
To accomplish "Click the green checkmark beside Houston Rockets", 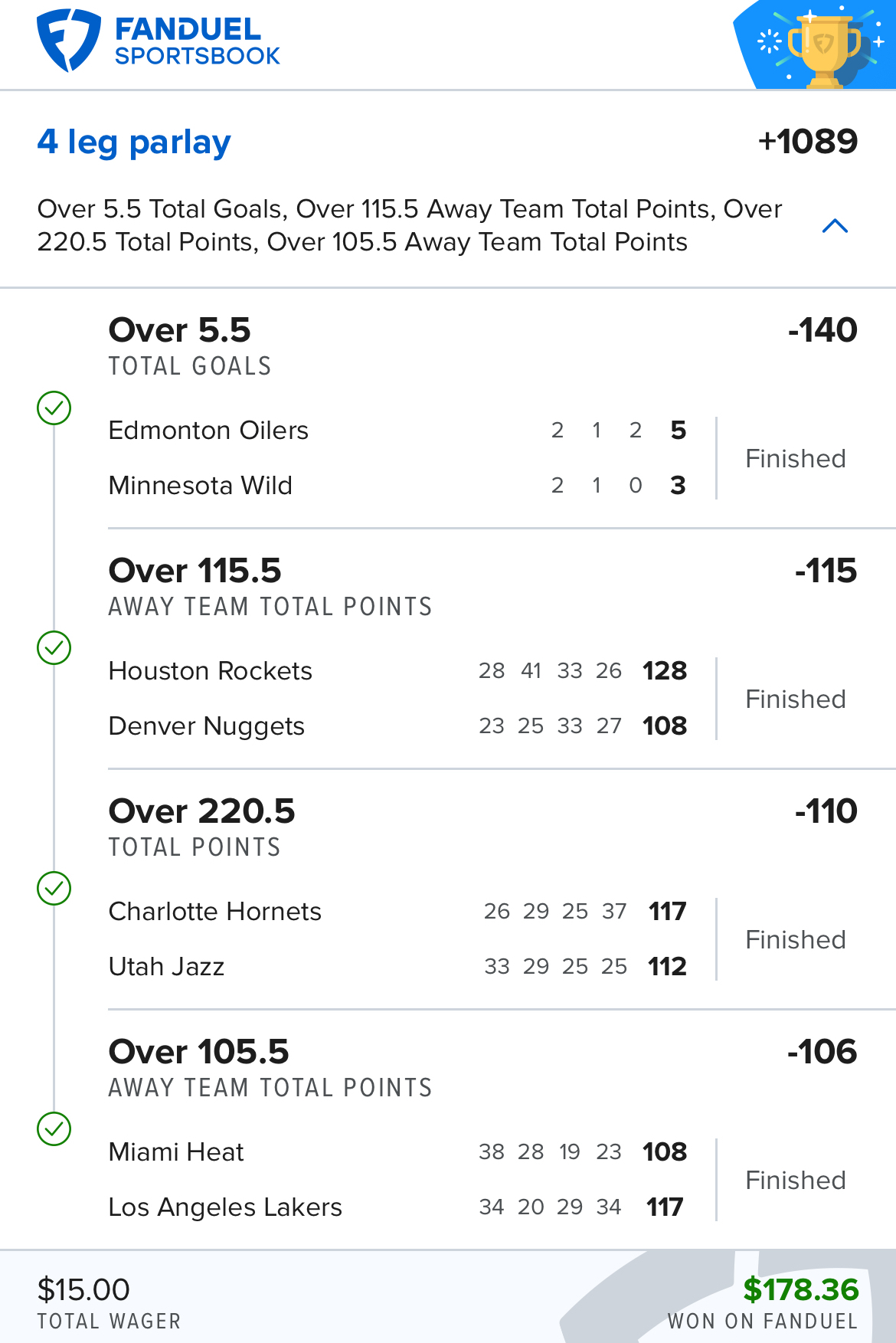I will tap(54, 648).
